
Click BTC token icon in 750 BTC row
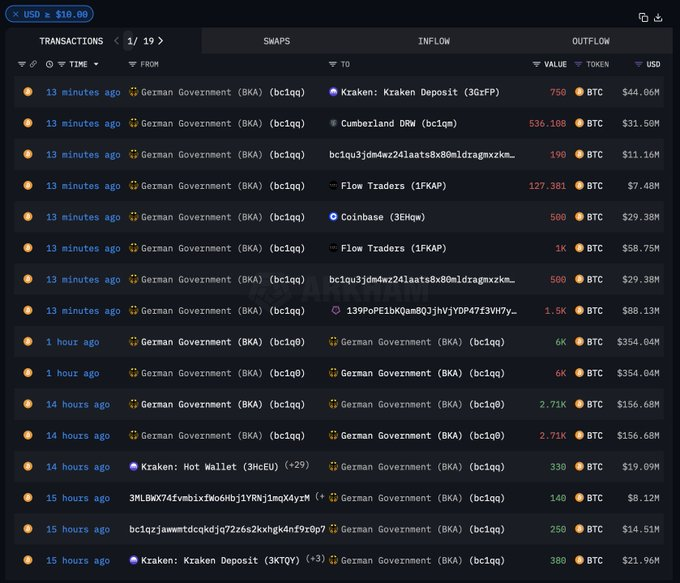tap(579, 92)
